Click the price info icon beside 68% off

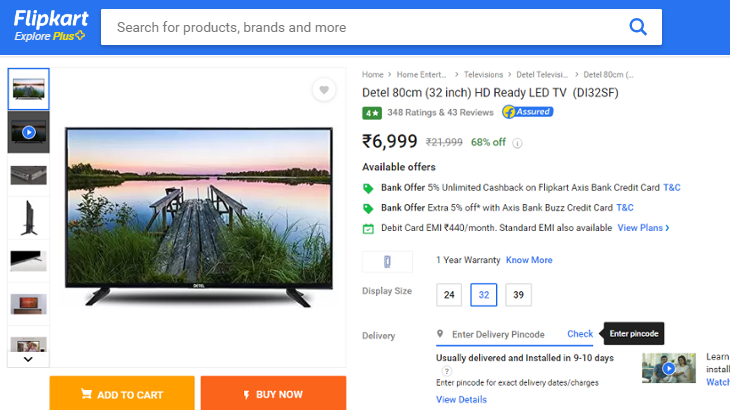517,143
